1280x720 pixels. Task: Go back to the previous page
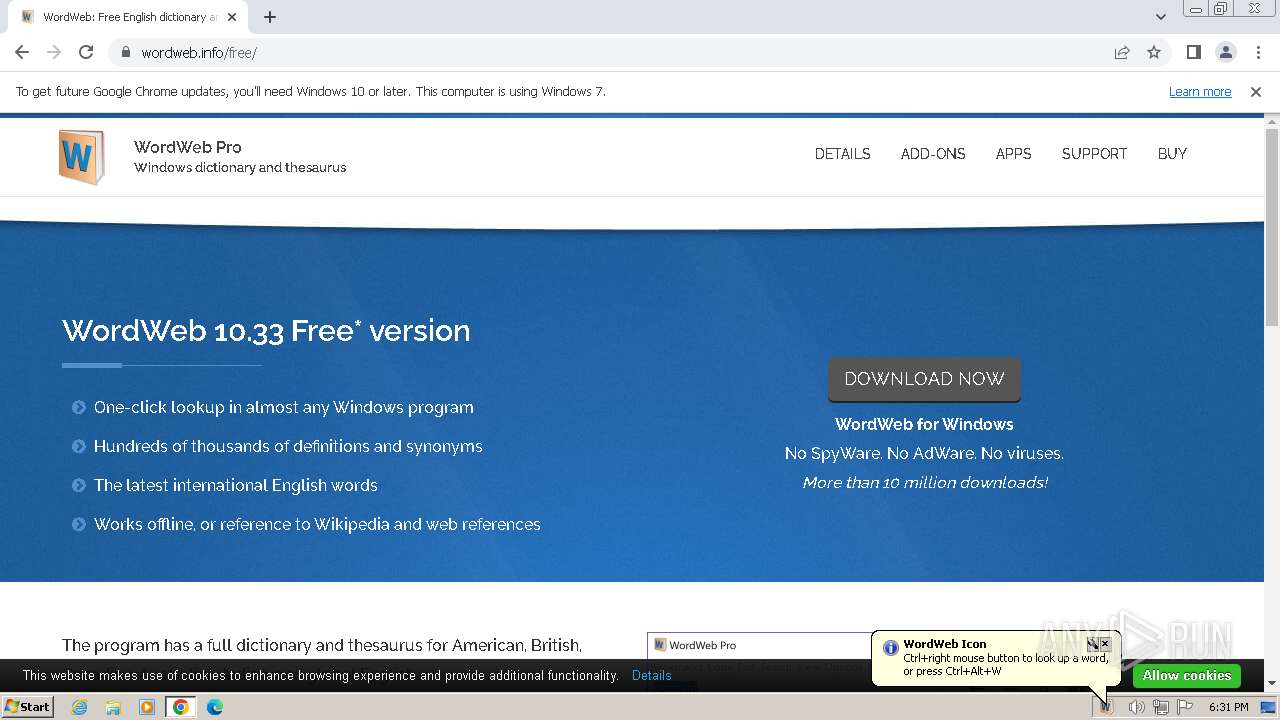click(22, 52)
